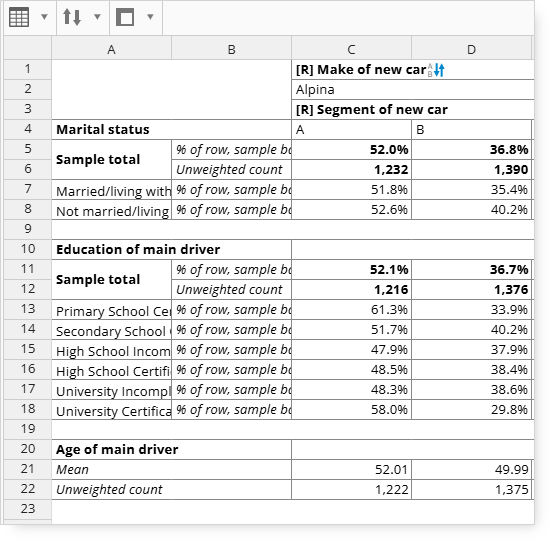Click 'Education of main driver' heading

point(172,249)
